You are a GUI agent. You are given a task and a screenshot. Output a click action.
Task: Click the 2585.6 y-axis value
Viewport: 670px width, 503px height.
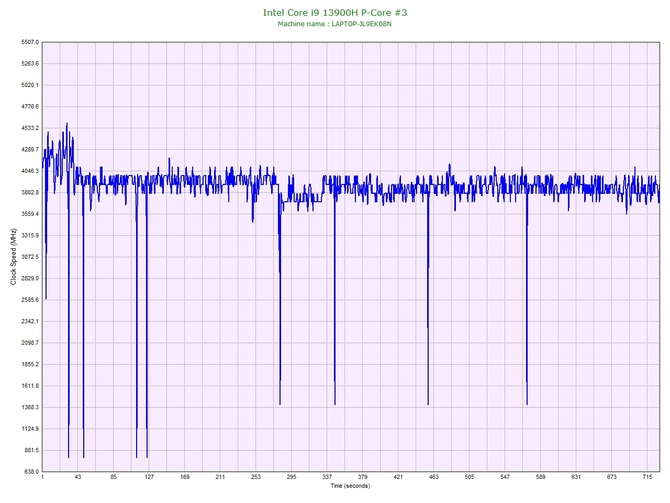pyautogui.click(x=30, y=300)
